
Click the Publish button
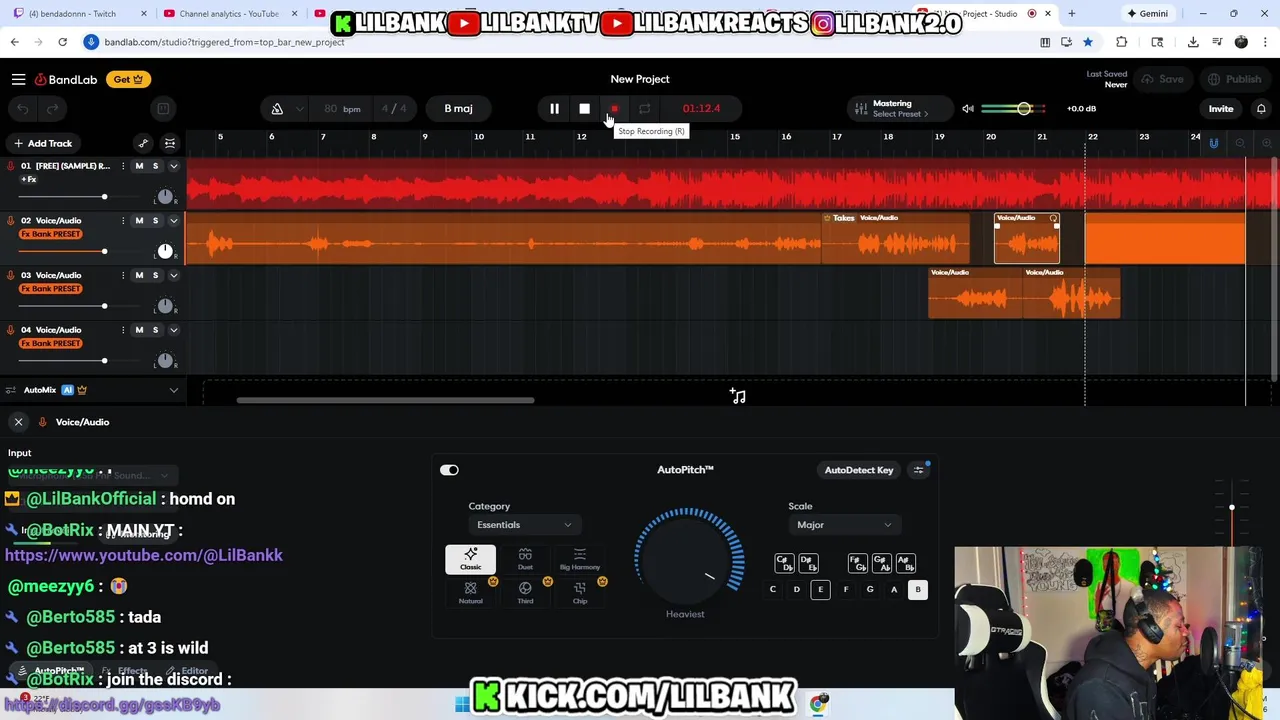[x=1234, y=79]
